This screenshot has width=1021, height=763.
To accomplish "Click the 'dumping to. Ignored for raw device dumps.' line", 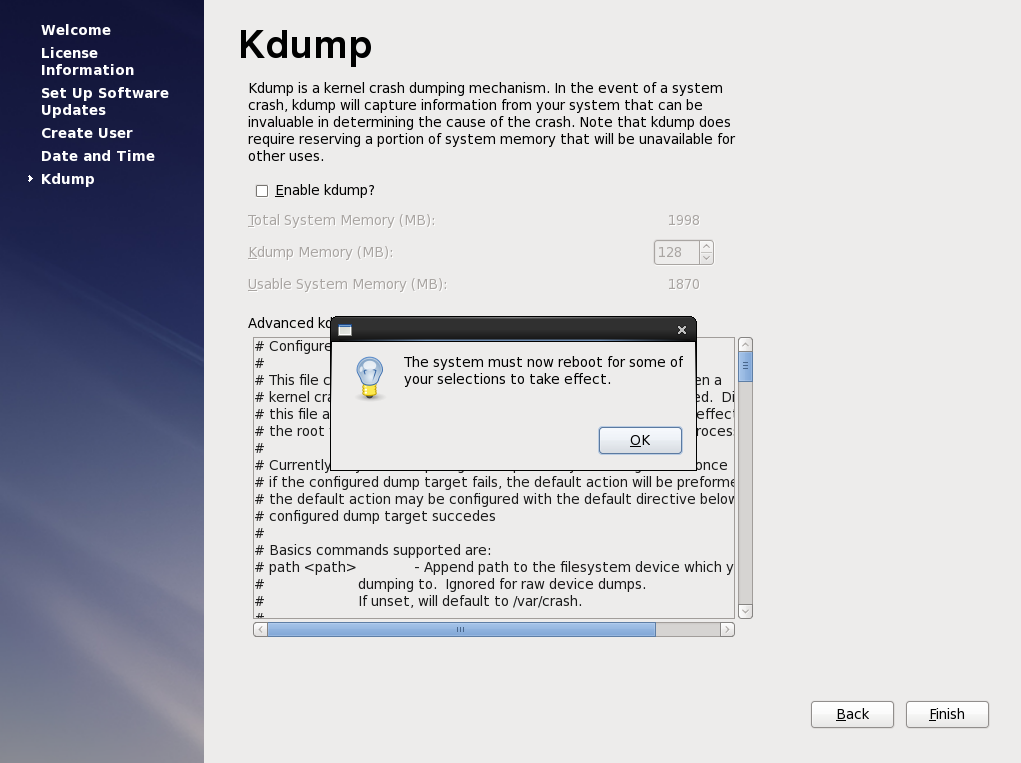I will (502, 584).
